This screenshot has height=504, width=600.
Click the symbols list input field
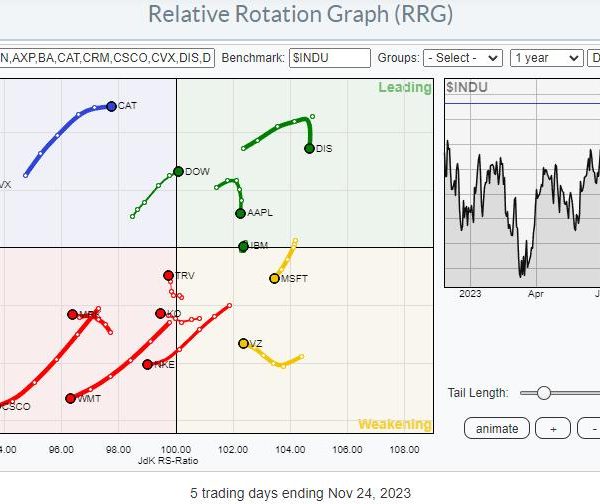click(x=107, y=58)
